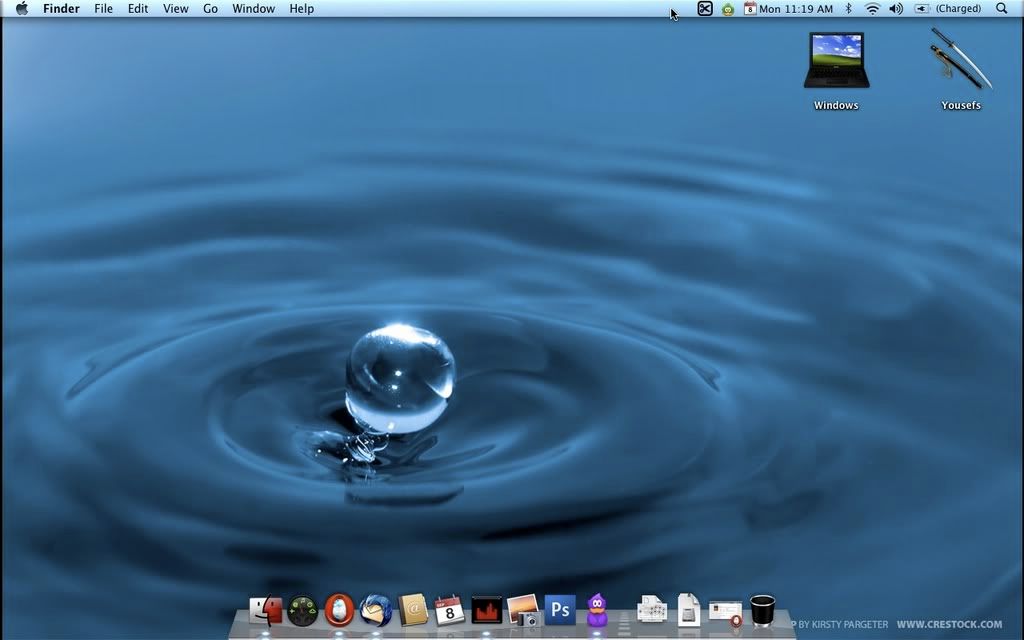Click the Windows desktop icon label

tap(836, 105)
